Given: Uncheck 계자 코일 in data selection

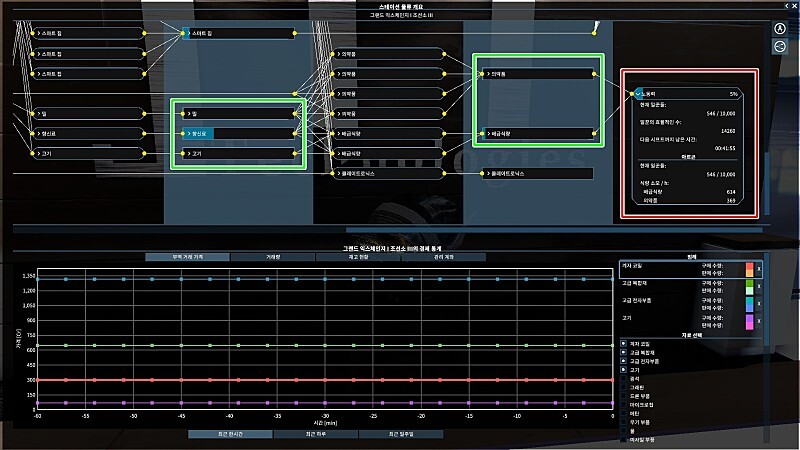Looking at the screenshot, I should [x=623, y=343].
